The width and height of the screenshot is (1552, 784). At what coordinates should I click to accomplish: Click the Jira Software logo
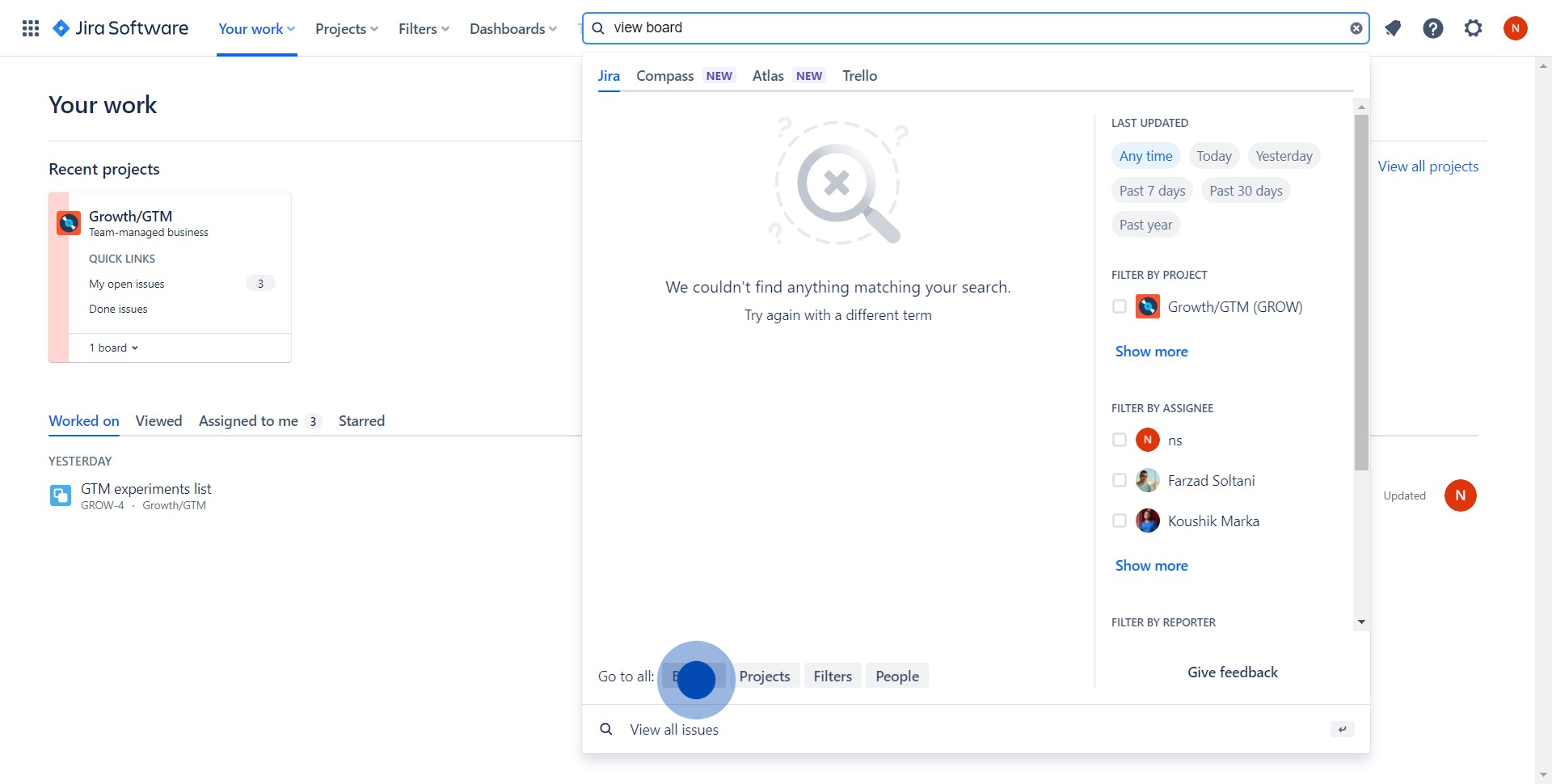(x=120, y=28)
